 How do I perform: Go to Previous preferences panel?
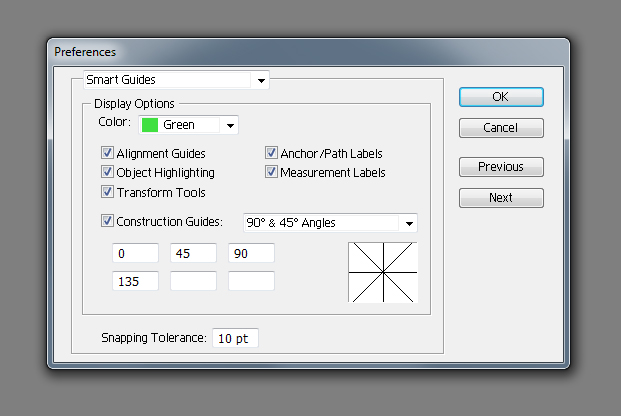click(501, 167)
